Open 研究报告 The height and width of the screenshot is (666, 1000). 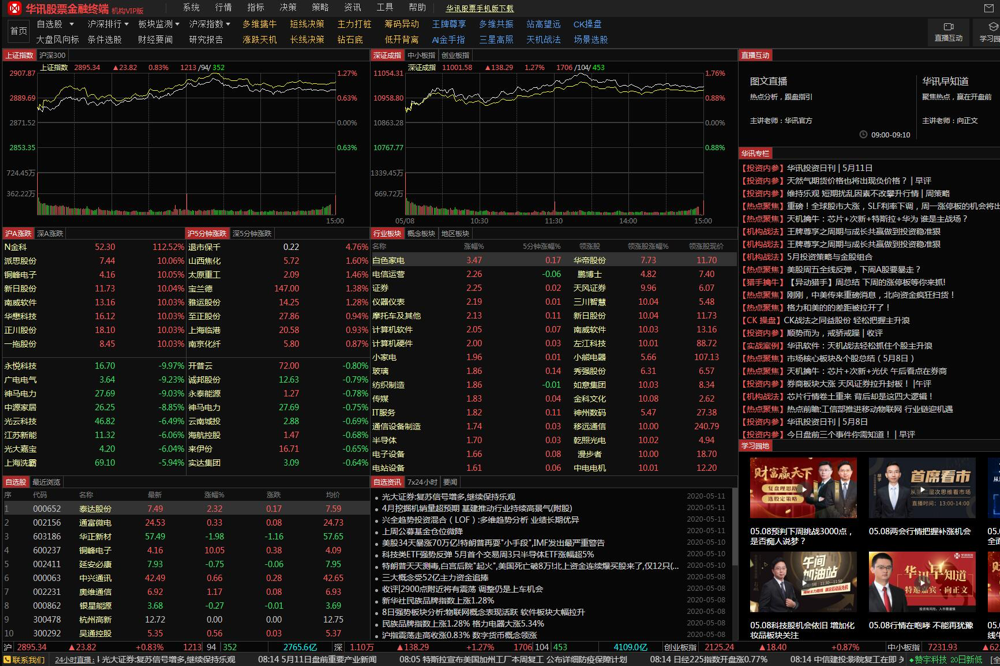point(206,40)
